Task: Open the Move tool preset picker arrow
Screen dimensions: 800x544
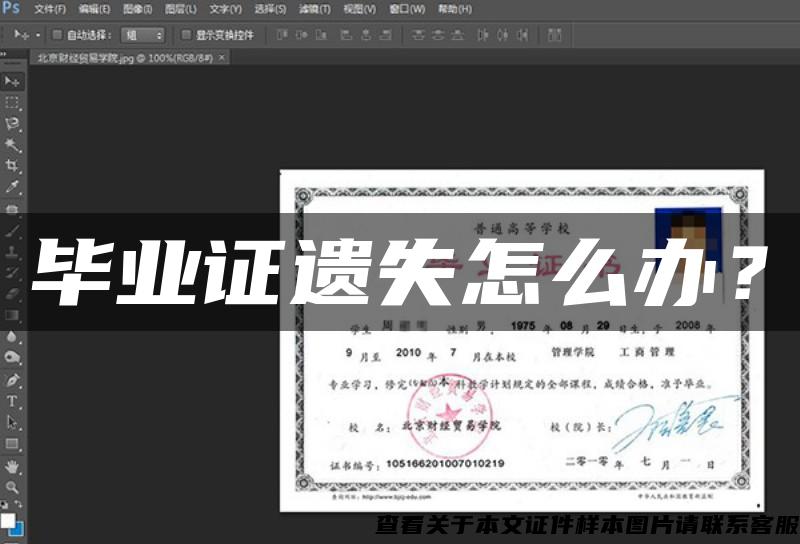Action: (x=38, y=36)
